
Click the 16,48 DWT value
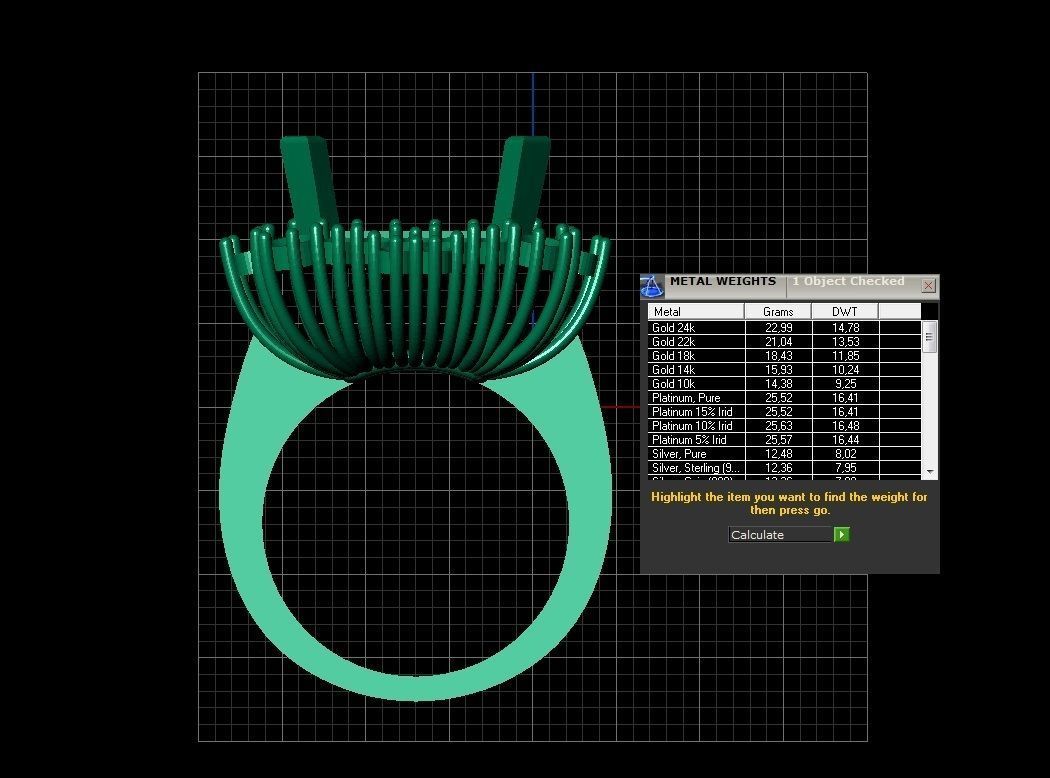[x=846, y=426]
